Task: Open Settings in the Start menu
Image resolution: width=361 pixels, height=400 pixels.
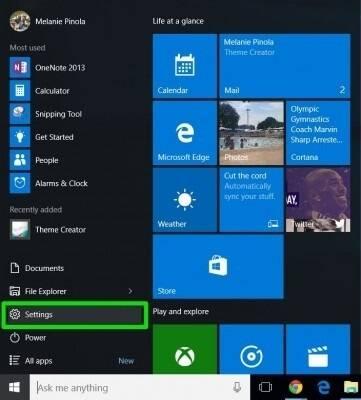Action: [74, 314]
